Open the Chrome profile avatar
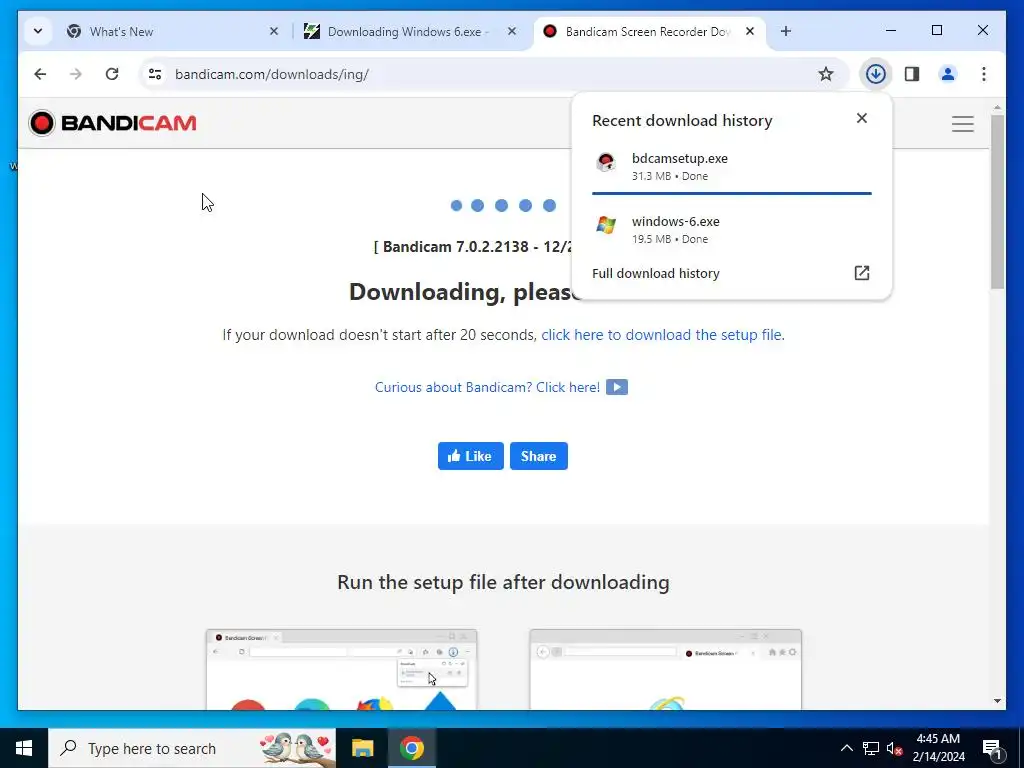This screenshot has width=1024, height=768. (948, 74)
